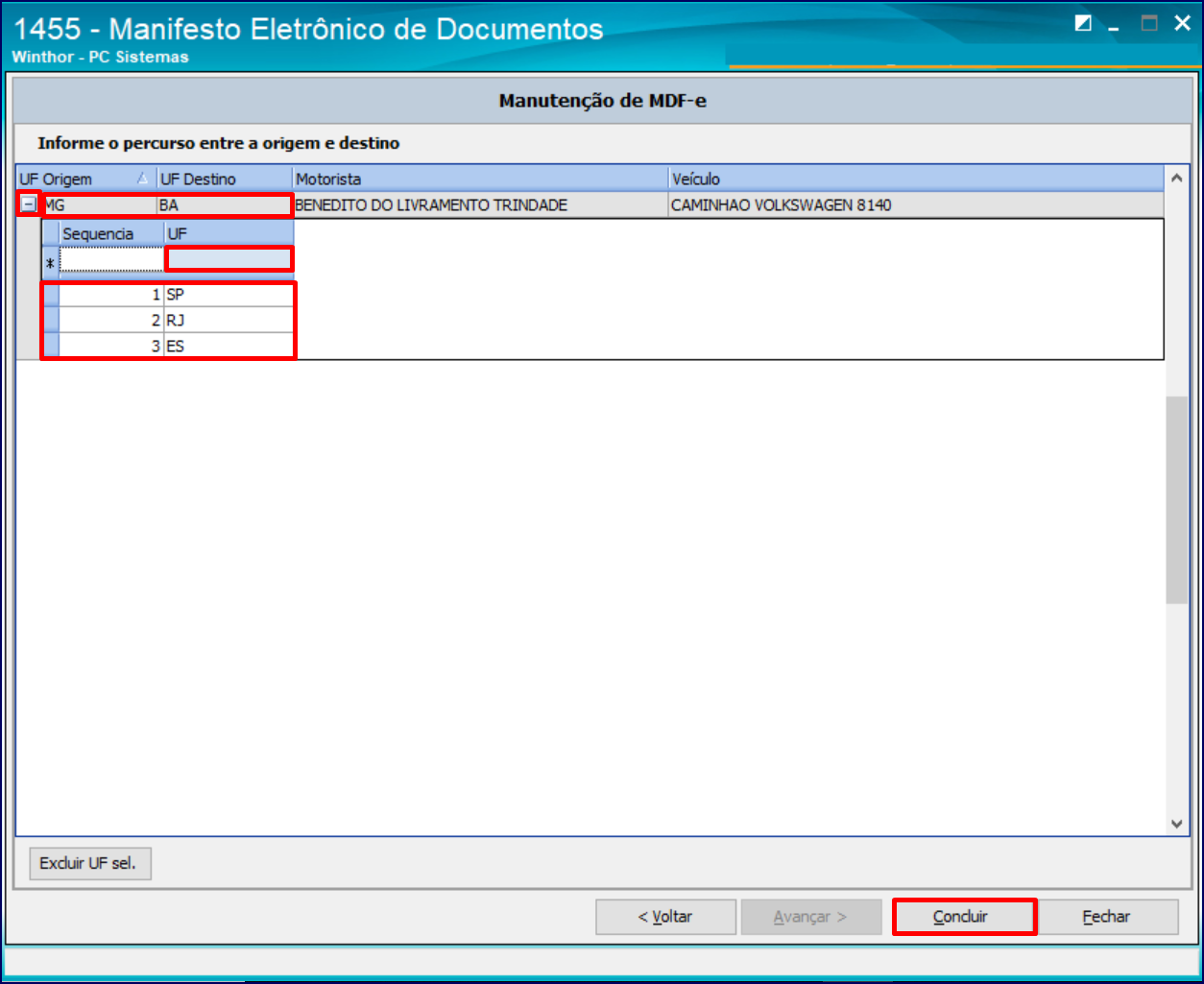Image resolution: width=1204 pixels, height=984 pixels.
Task: Click the vertical scrollbar thumb
Action: pyautogui.click(x=1177, y=499)
